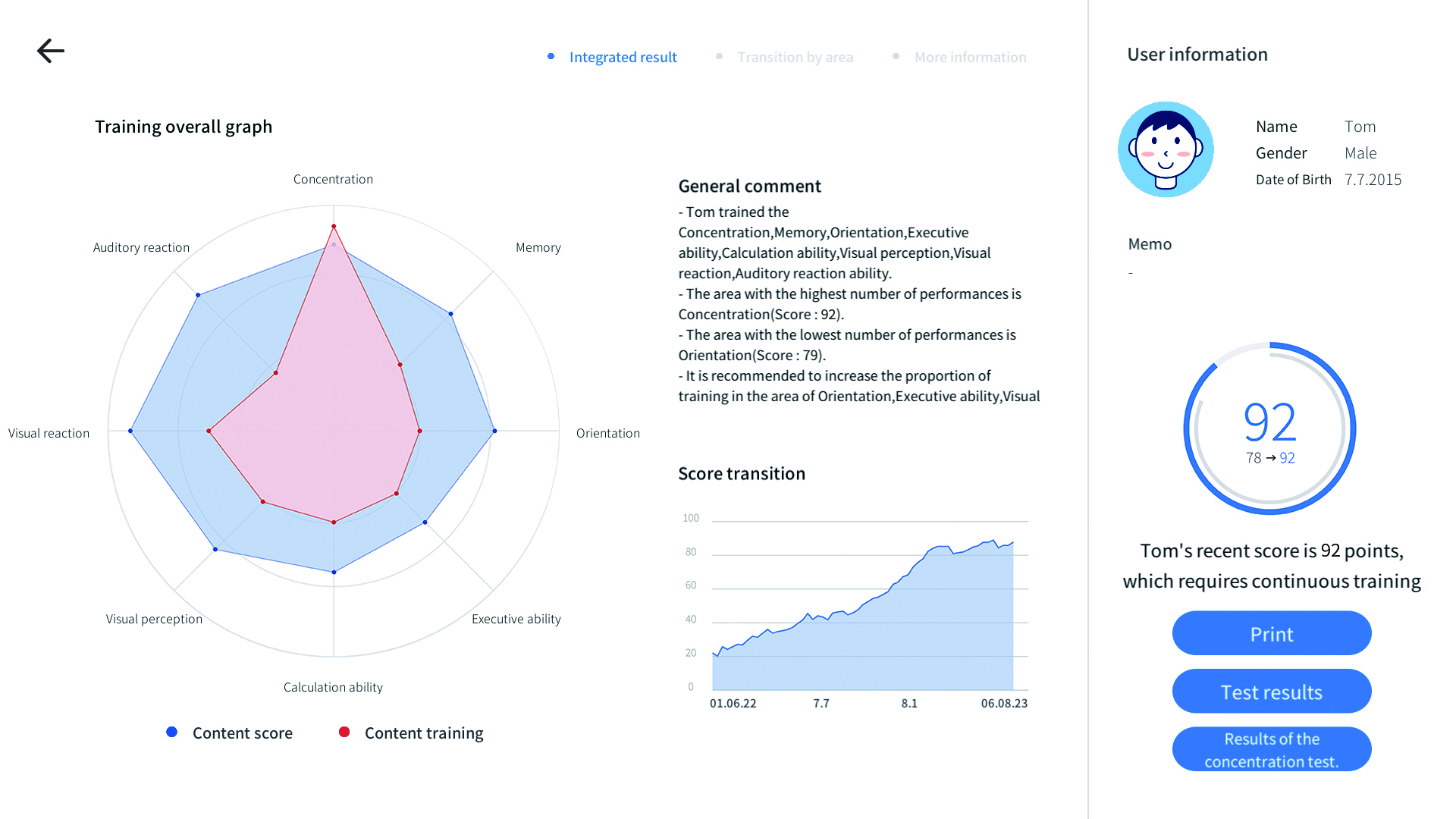Switch to Transition by area tab
Viewport: 1456px width, 819px height.
[795, 58]
